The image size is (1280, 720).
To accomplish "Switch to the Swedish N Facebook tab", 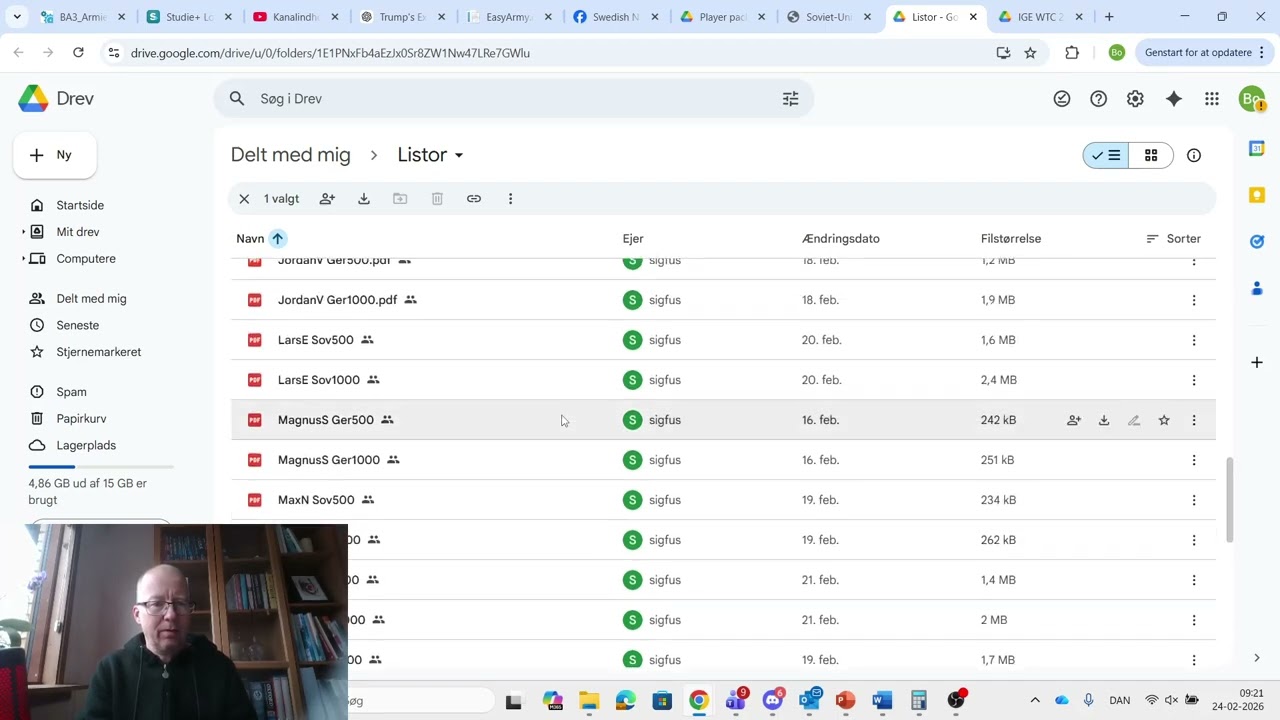I will 617,17.
